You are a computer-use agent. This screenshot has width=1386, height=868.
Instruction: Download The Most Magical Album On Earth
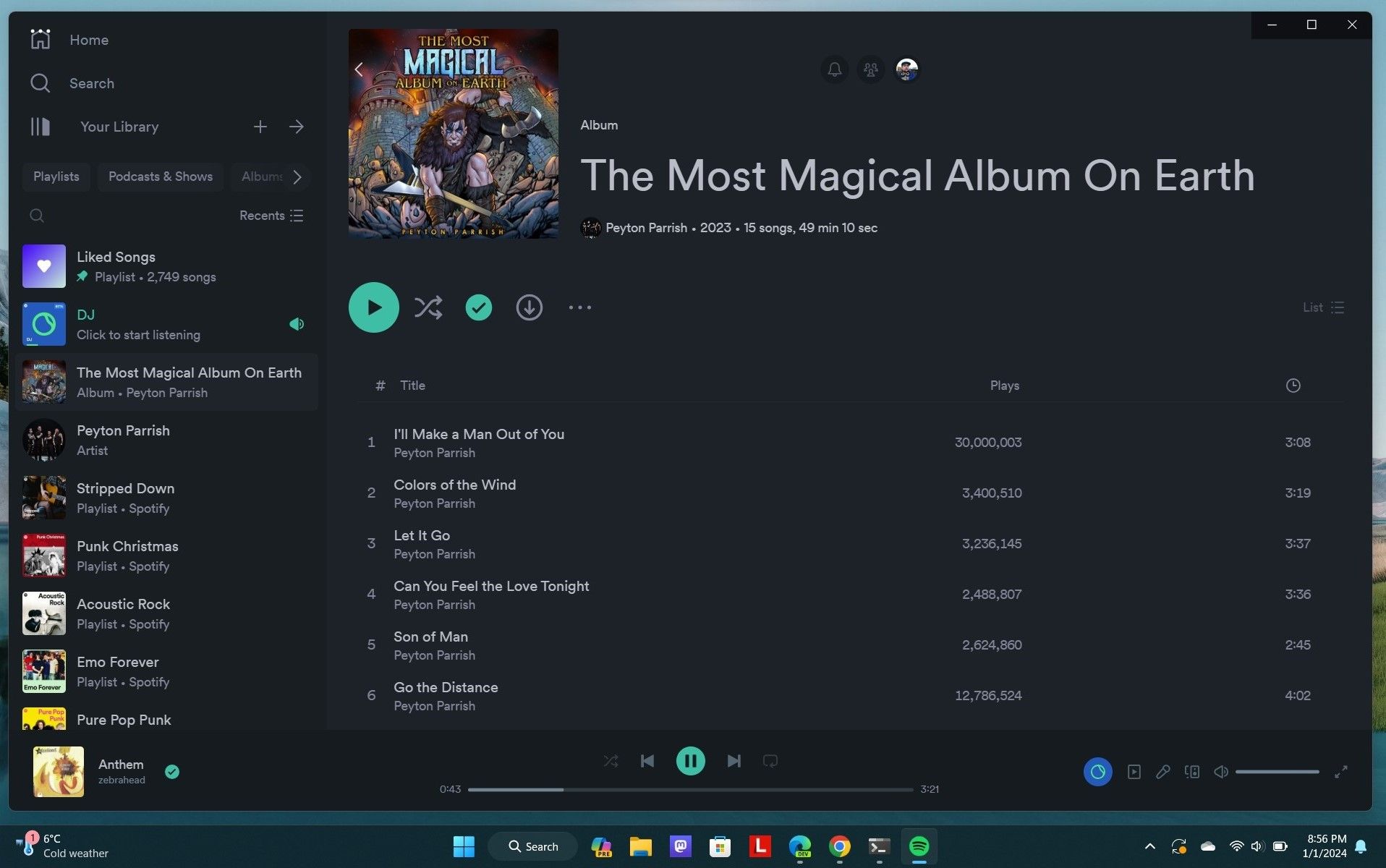pyautogui.click(x=529, y=307)
